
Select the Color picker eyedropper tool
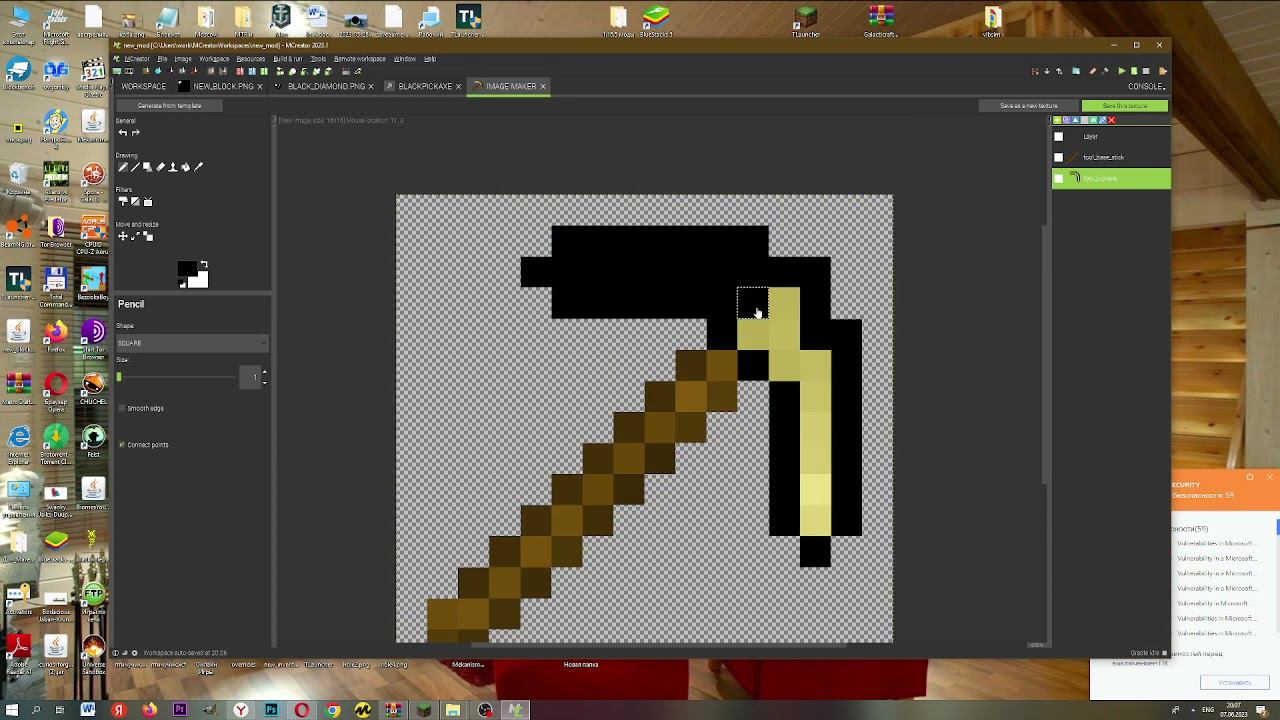pyautogui.click(x=198, y=167)
